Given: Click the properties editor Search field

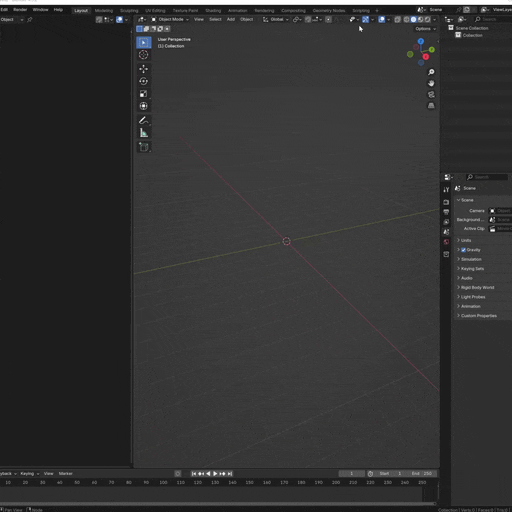Looking at the screenshot, I should (x=487, y=177).
